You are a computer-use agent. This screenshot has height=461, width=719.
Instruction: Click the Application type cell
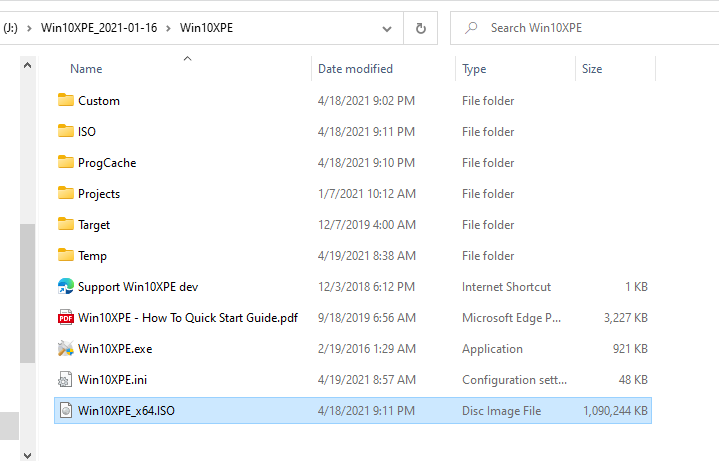tap(492, 349)
